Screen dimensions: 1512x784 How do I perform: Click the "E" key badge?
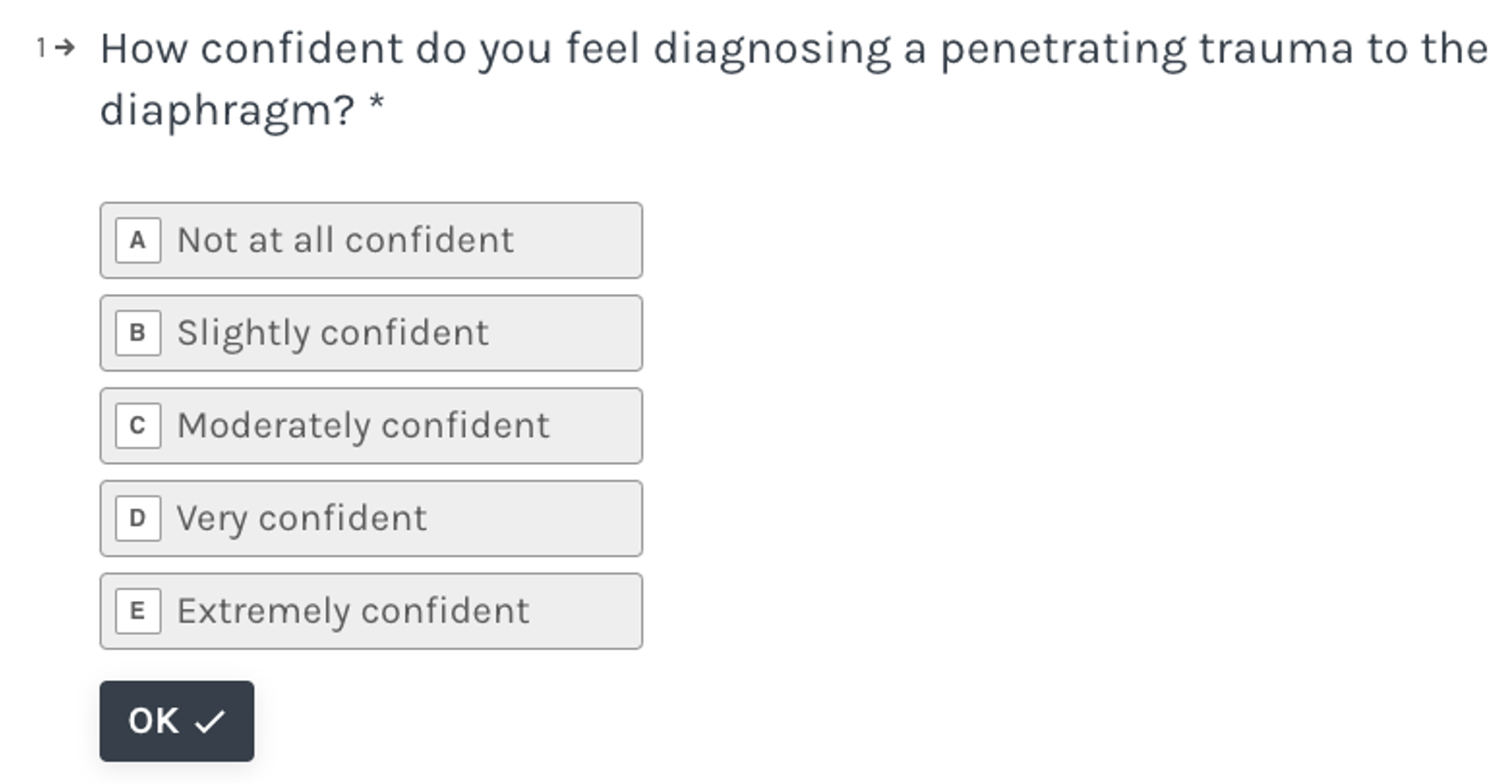138,611
